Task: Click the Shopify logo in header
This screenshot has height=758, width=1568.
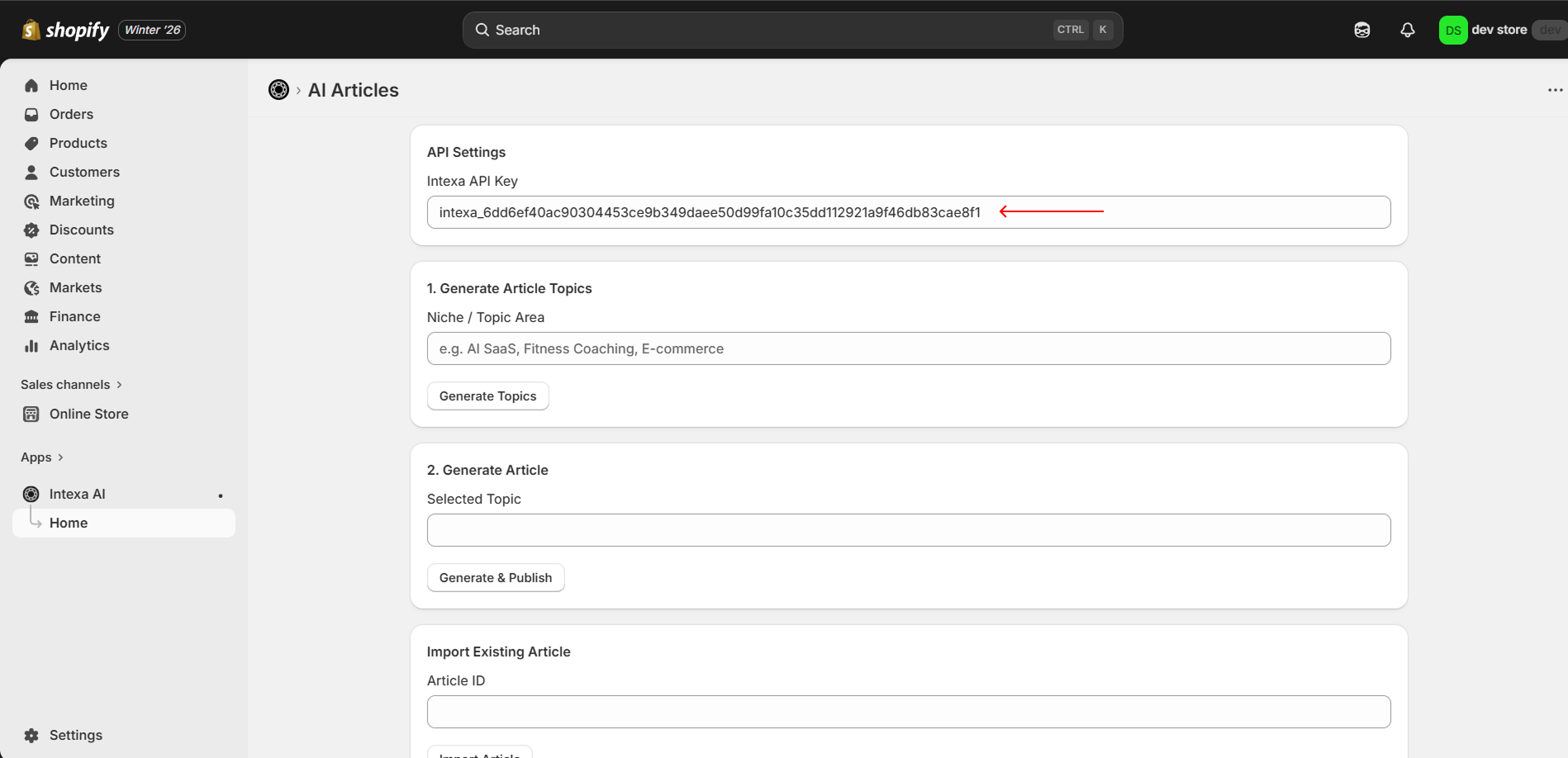Action: click(65, 31)
